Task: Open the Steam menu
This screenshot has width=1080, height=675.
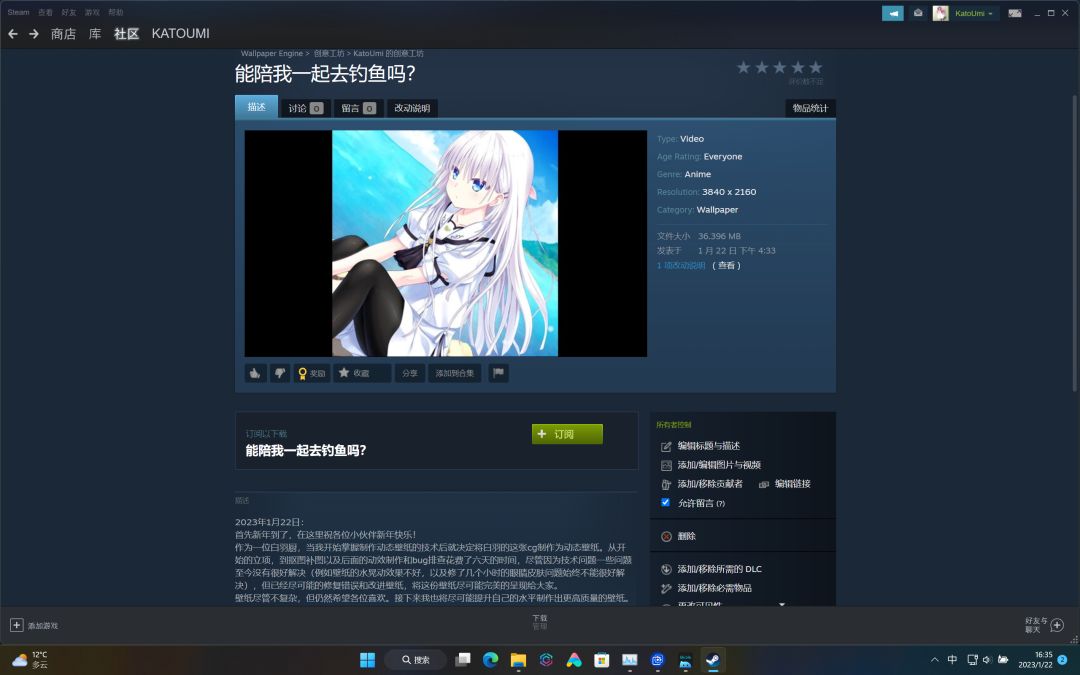Action: pos(19,12)
